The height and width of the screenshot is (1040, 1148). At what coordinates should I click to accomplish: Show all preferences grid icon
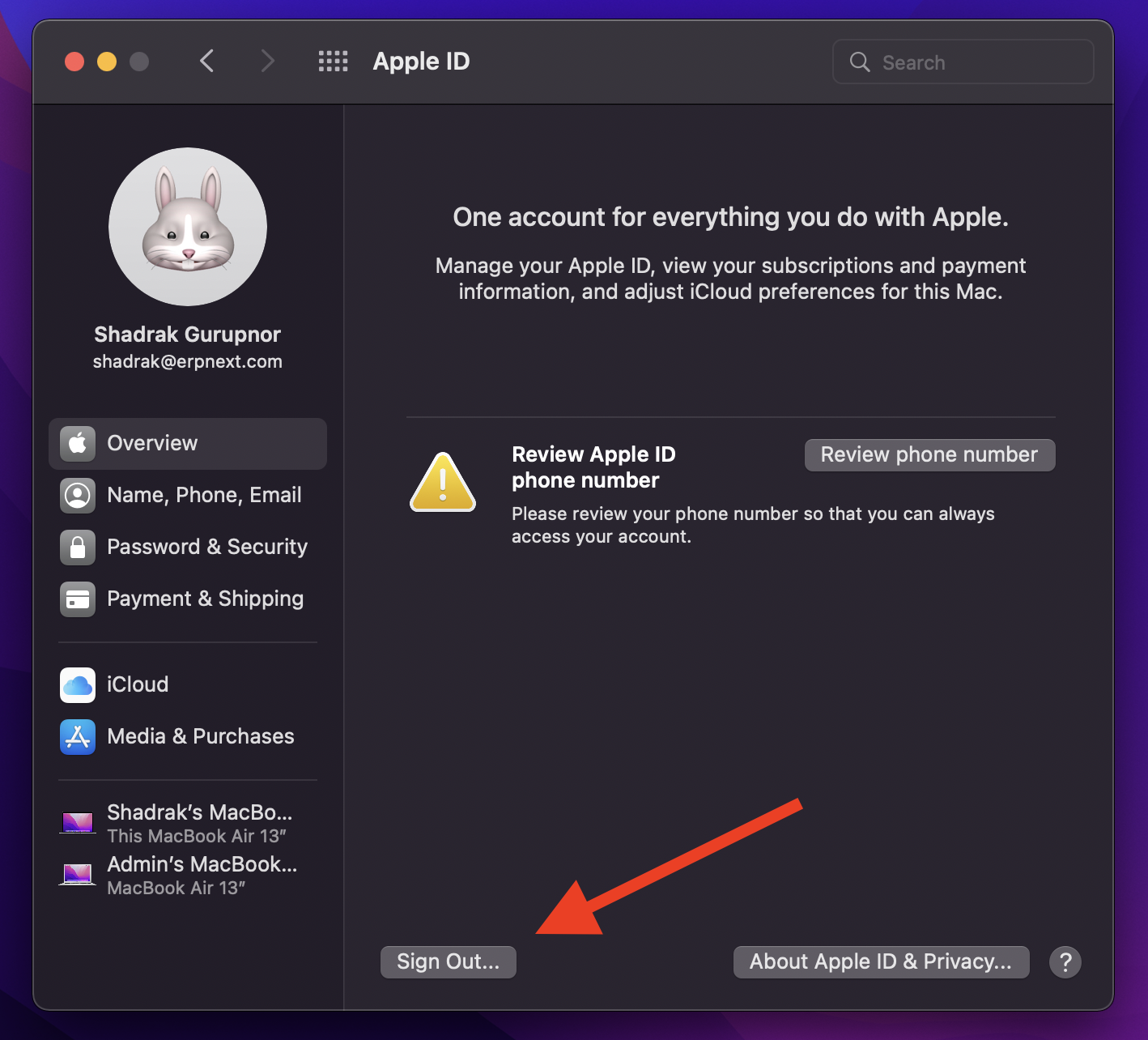(x=333, y=61)
